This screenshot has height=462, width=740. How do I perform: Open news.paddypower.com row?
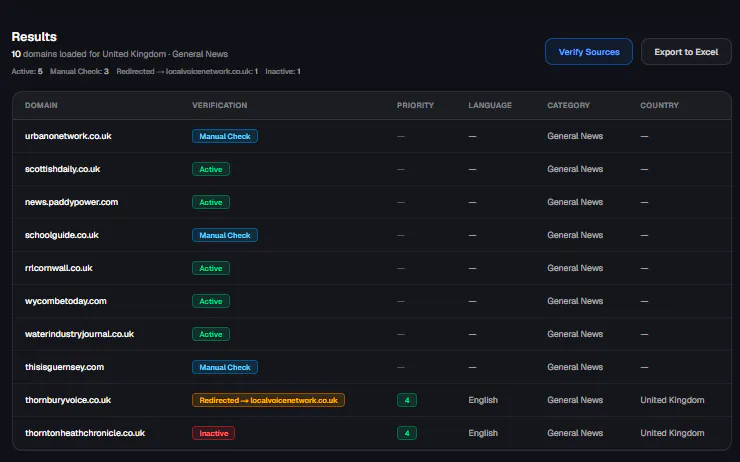pos(372,202)
